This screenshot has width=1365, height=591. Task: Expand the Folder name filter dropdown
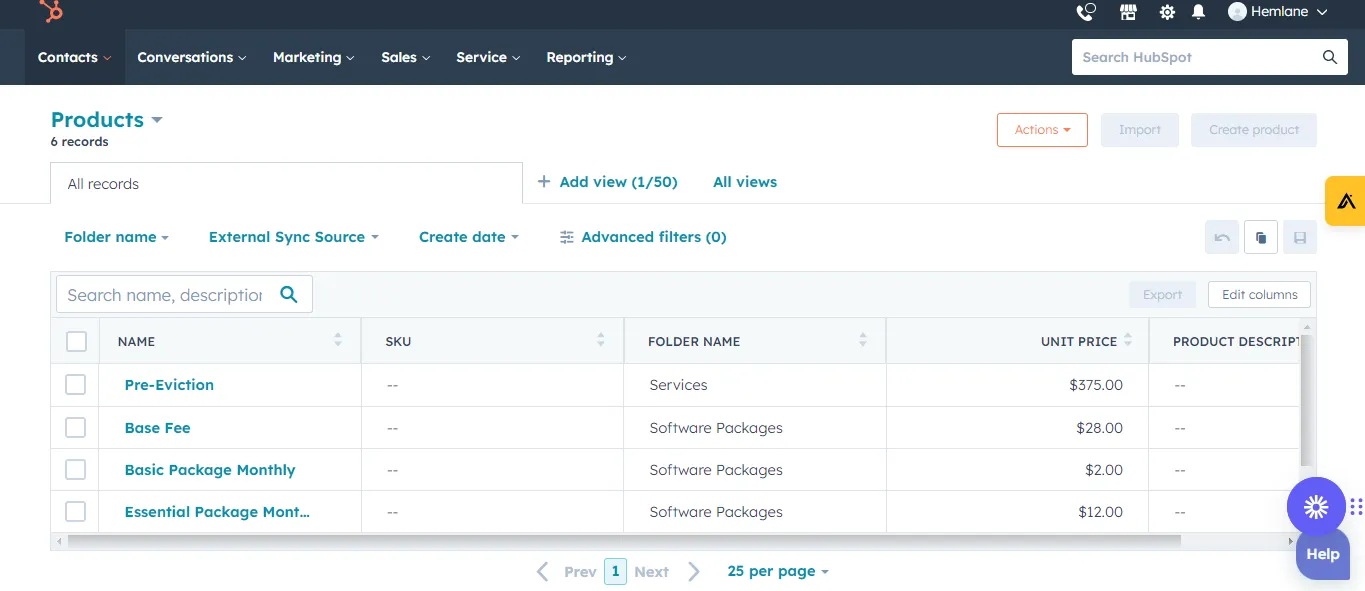pyautogui.click(x=116, y=237)
